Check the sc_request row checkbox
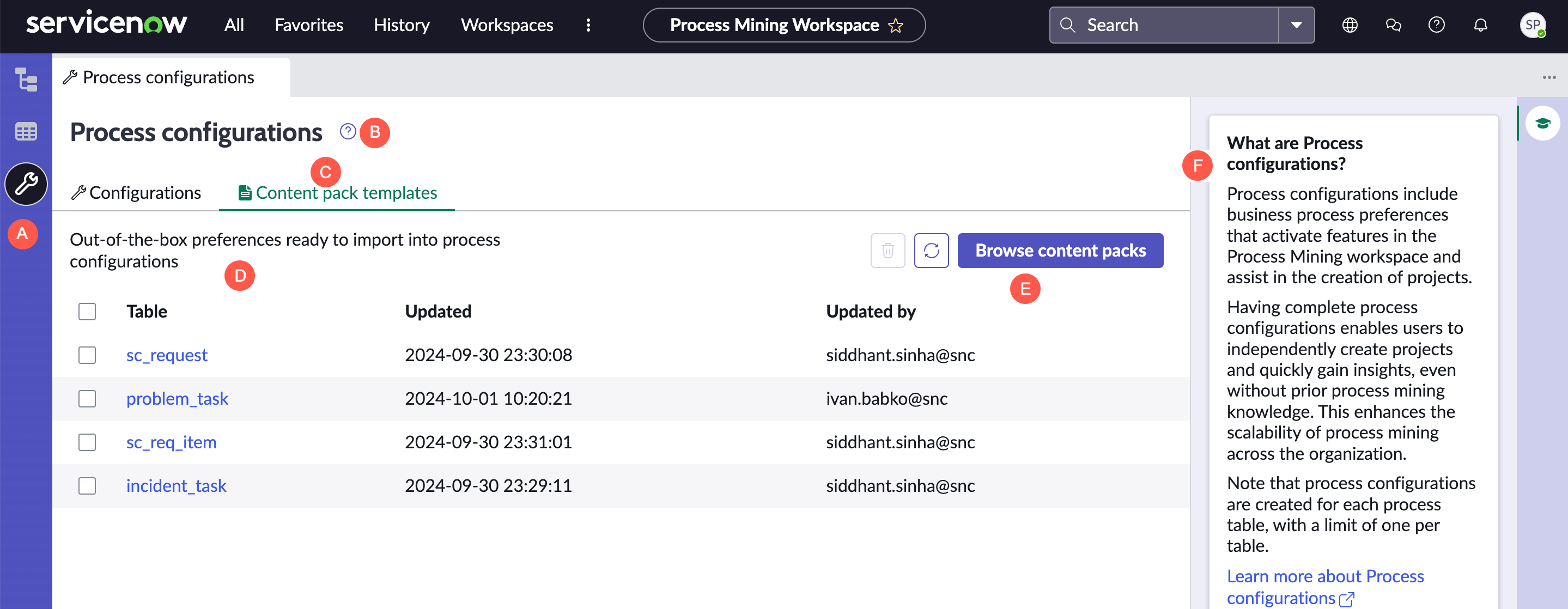Screen dimensions: 1568x609 (87, 355)
